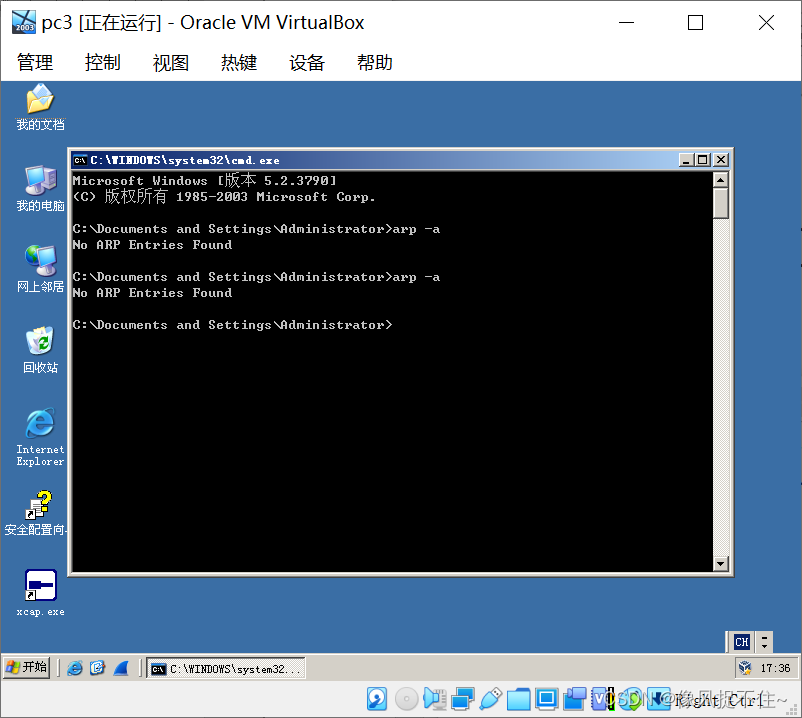Click the optical disc status icon
The image size is (802, 718).
coord(407,699)
